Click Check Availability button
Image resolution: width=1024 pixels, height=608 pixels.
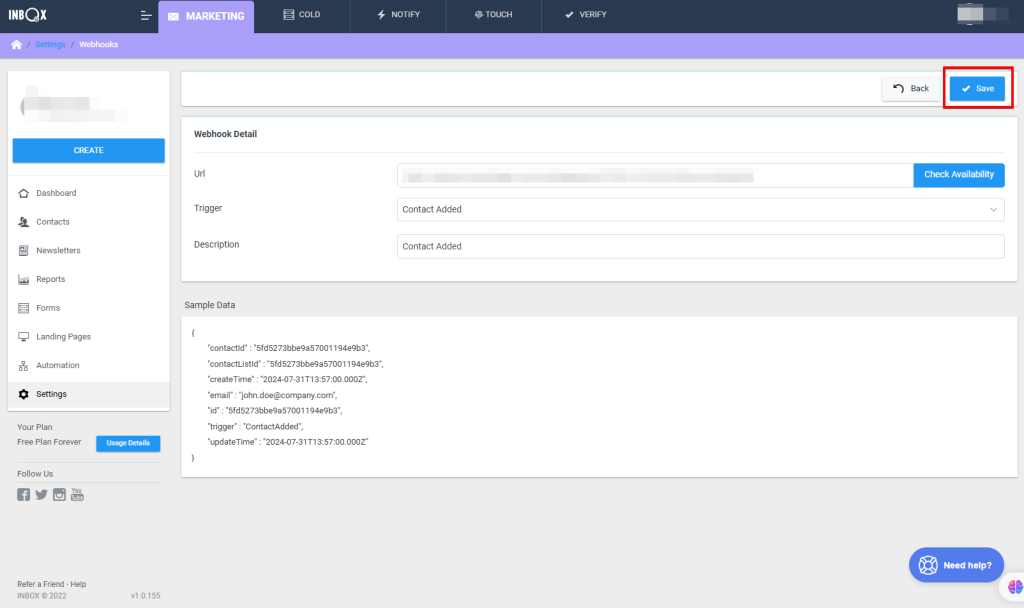[958, 175]
